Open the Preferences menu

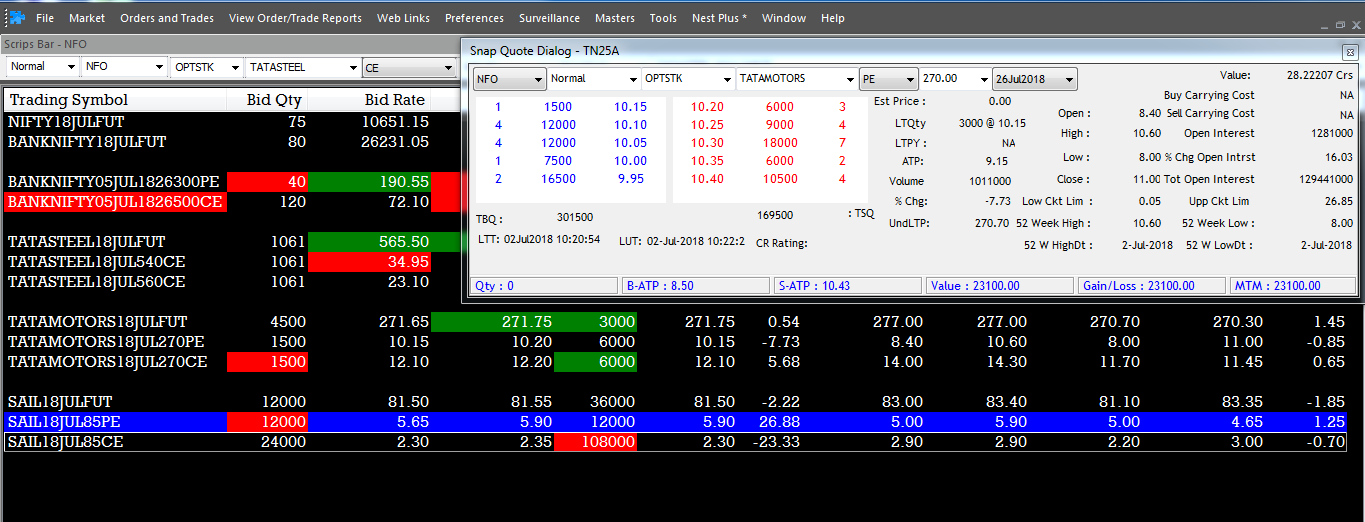(474, 18)
